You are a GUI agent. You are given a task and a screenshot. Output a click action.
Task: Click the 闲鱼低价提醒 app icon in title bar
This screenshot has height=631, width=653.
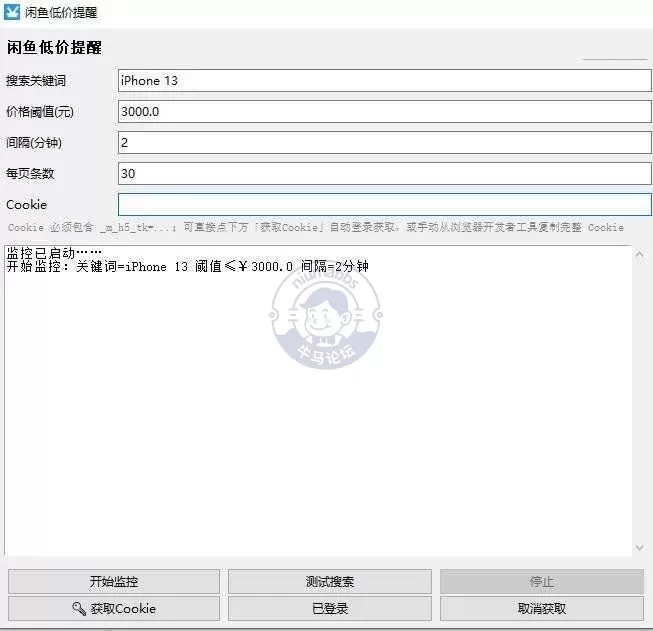(12, 12)
